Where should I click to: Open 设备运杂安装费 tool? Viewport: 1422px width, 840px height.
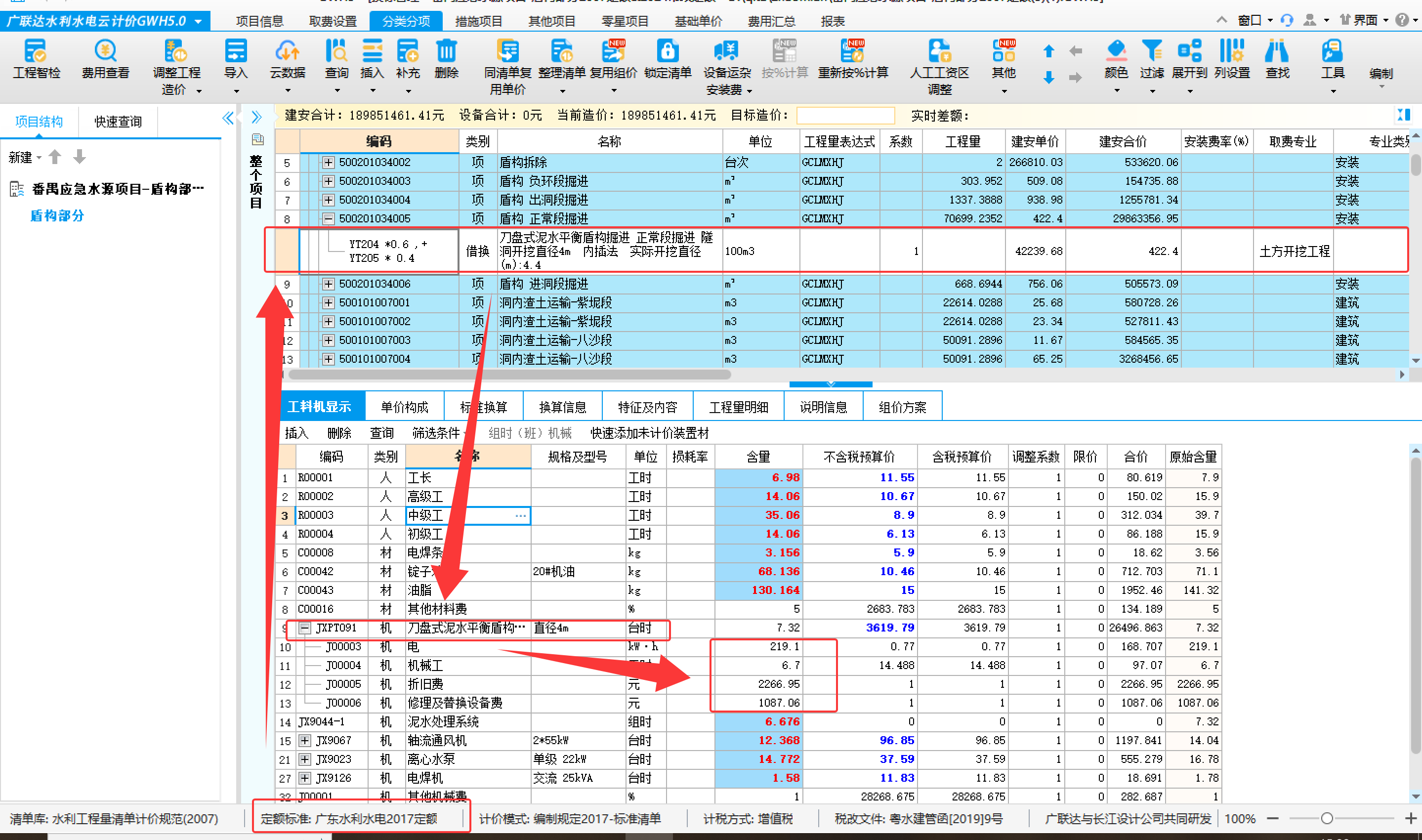tap(726, 51)
